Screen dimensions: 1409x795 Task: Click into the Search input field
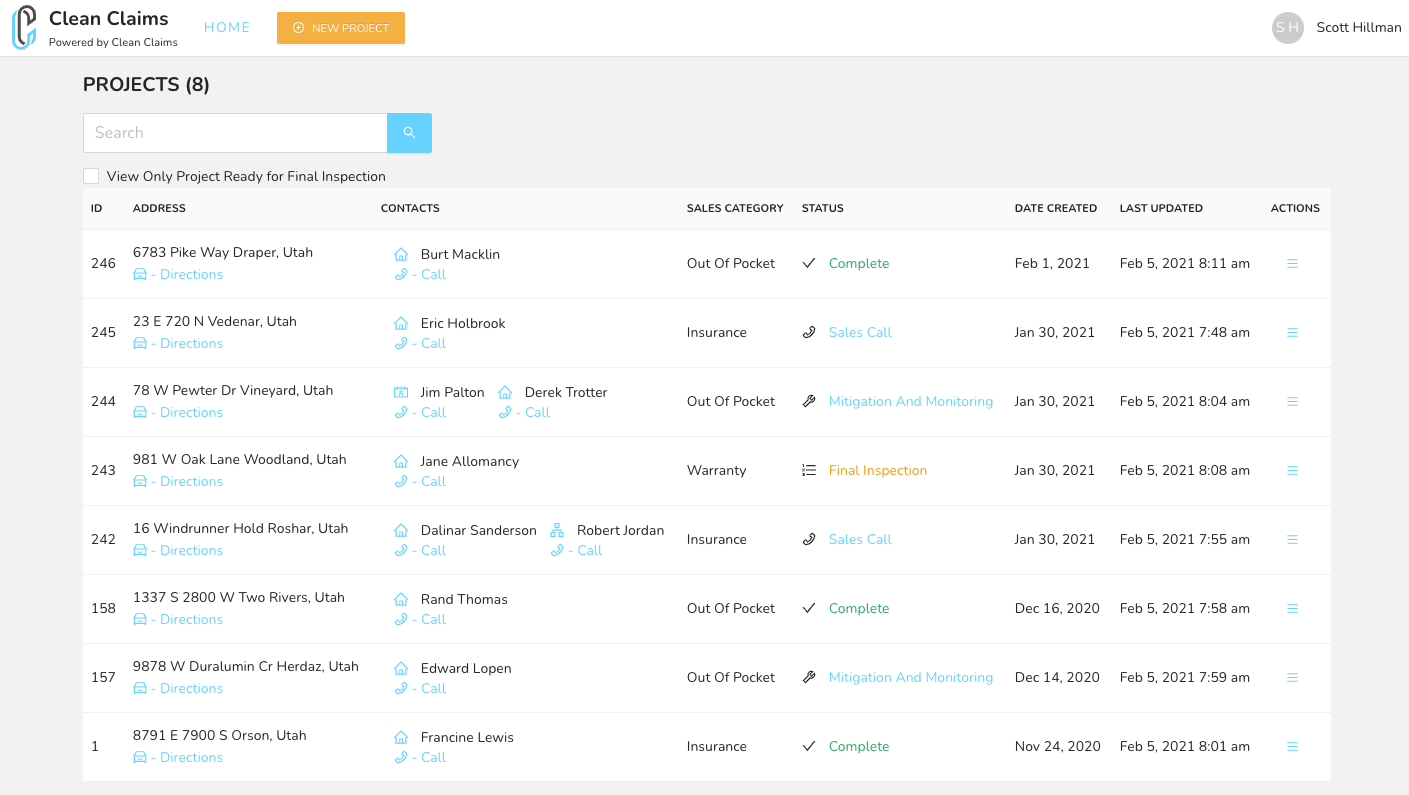click(x=235, y=133)
